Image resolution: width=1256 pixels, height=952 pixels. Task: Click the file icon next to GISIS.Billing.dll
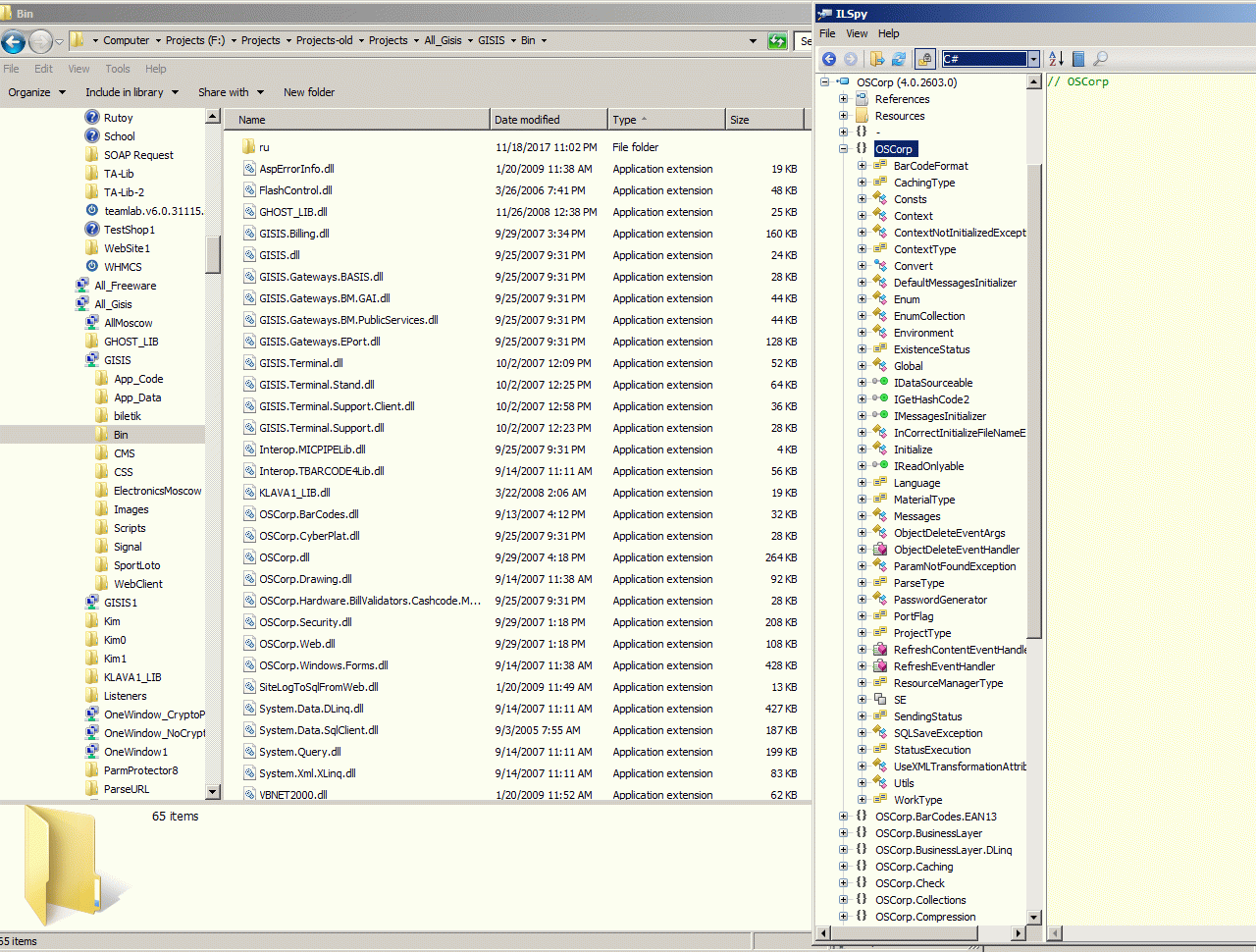tap(249, 234)
